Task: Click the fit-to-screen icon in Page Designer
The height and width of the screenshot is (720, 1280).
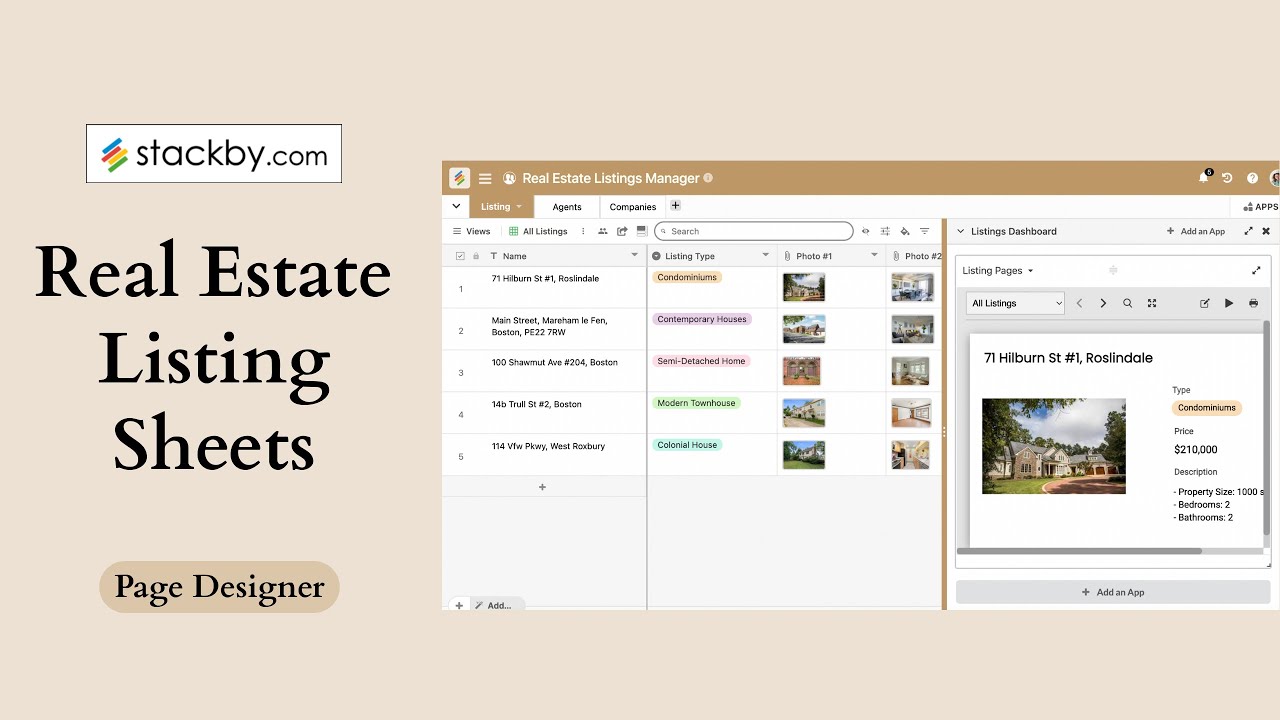Action: 1152,303
